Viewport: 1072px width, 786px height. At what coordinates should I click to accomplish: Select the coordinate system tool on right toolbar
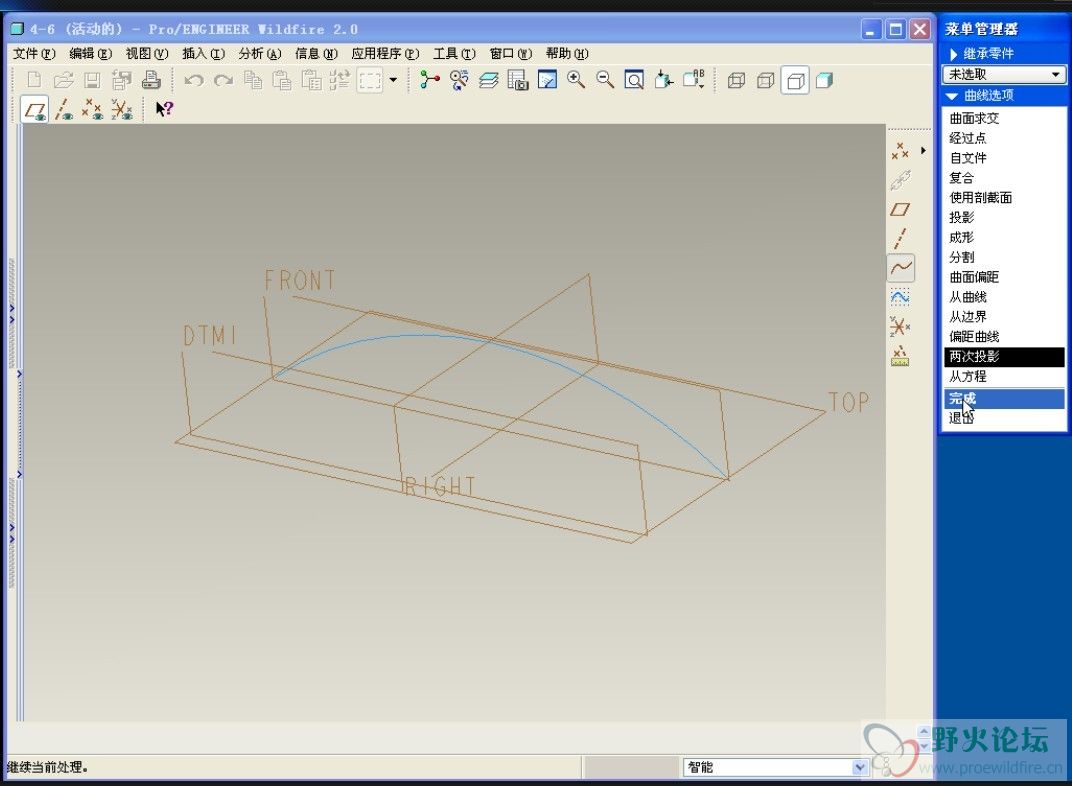pos(900,327)
